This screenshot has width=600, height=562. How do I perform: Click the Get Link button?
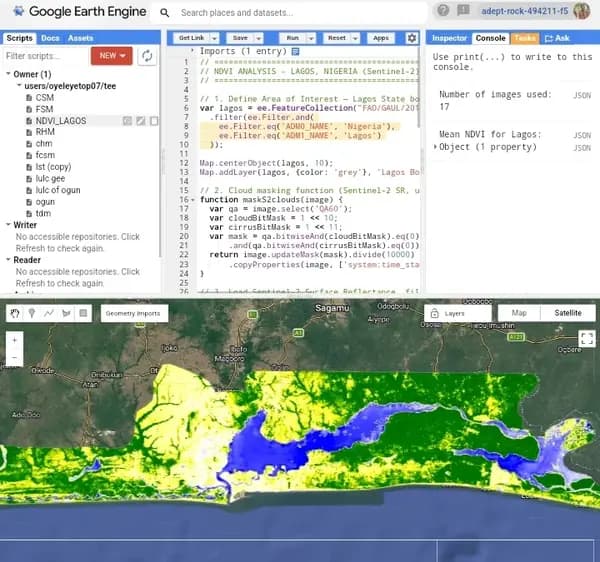pyautogui.click(x=191, y=38)
